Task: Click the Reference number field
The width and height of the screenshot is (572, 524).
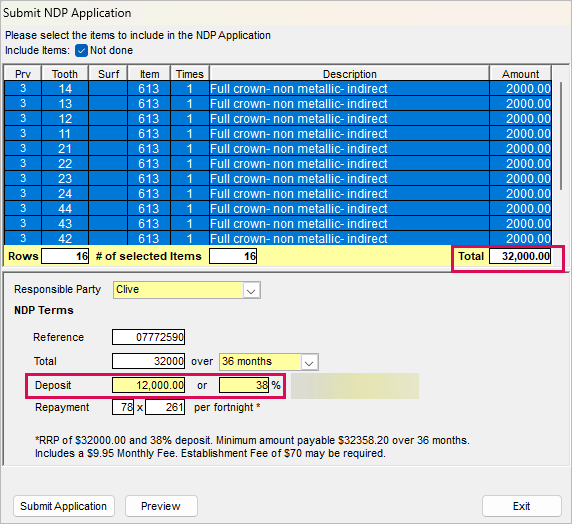Action: [x=148, y=337]
